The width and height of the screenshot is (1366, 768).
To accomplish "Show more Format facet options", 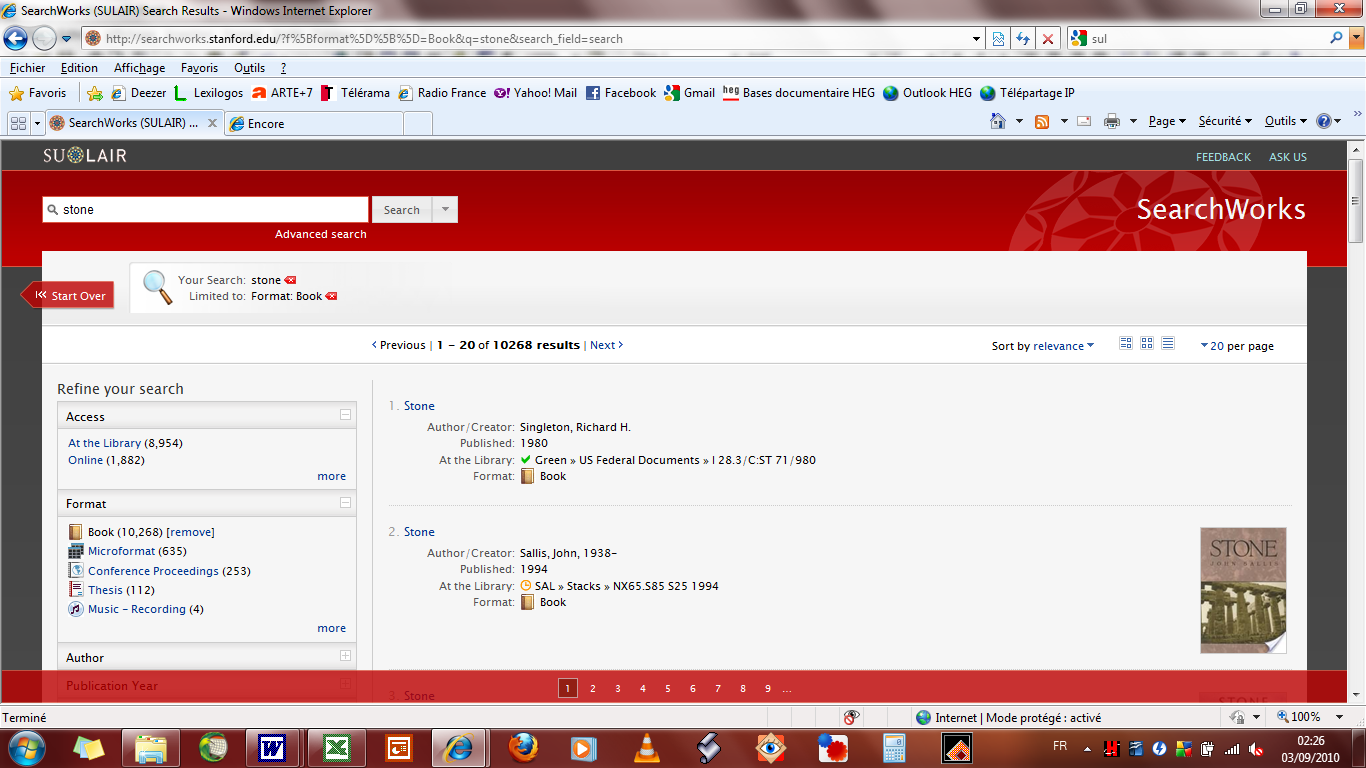I will tap(332, 628).
